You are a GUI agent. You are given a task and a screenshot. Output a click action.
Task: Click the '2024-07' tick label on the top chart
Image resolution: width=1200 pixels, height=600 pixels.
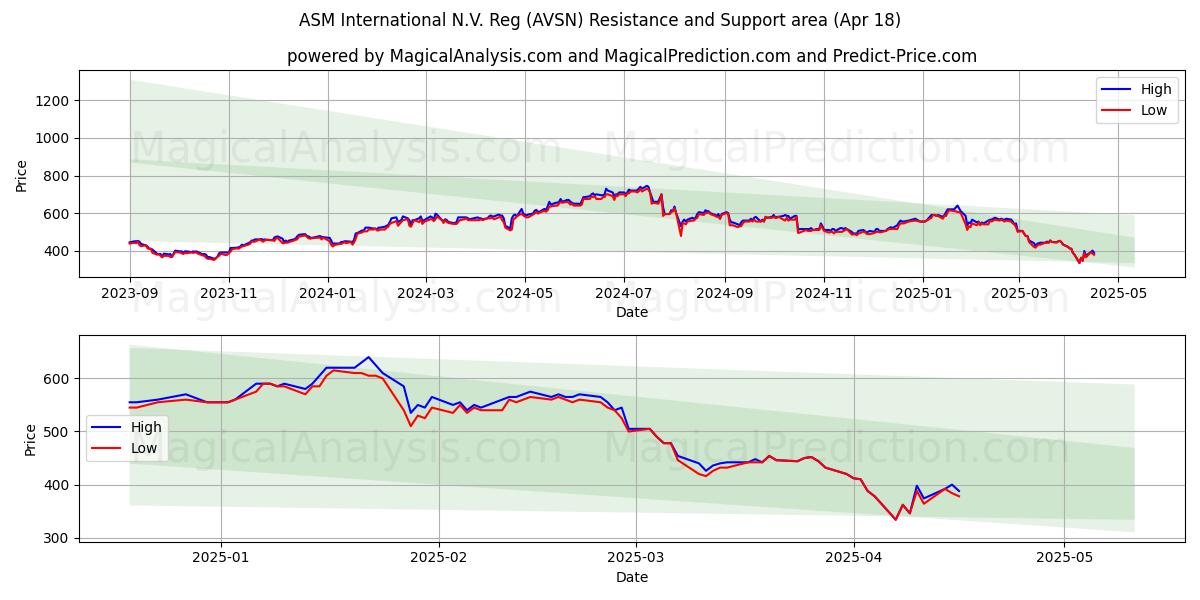(x=624, y=292)
